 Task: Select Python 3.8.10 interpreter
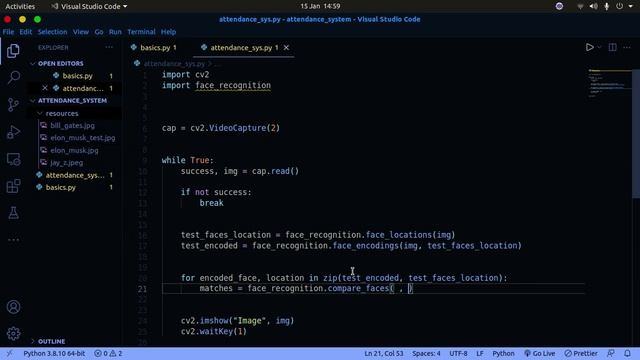pyautogui.click(x=54, y=353)
